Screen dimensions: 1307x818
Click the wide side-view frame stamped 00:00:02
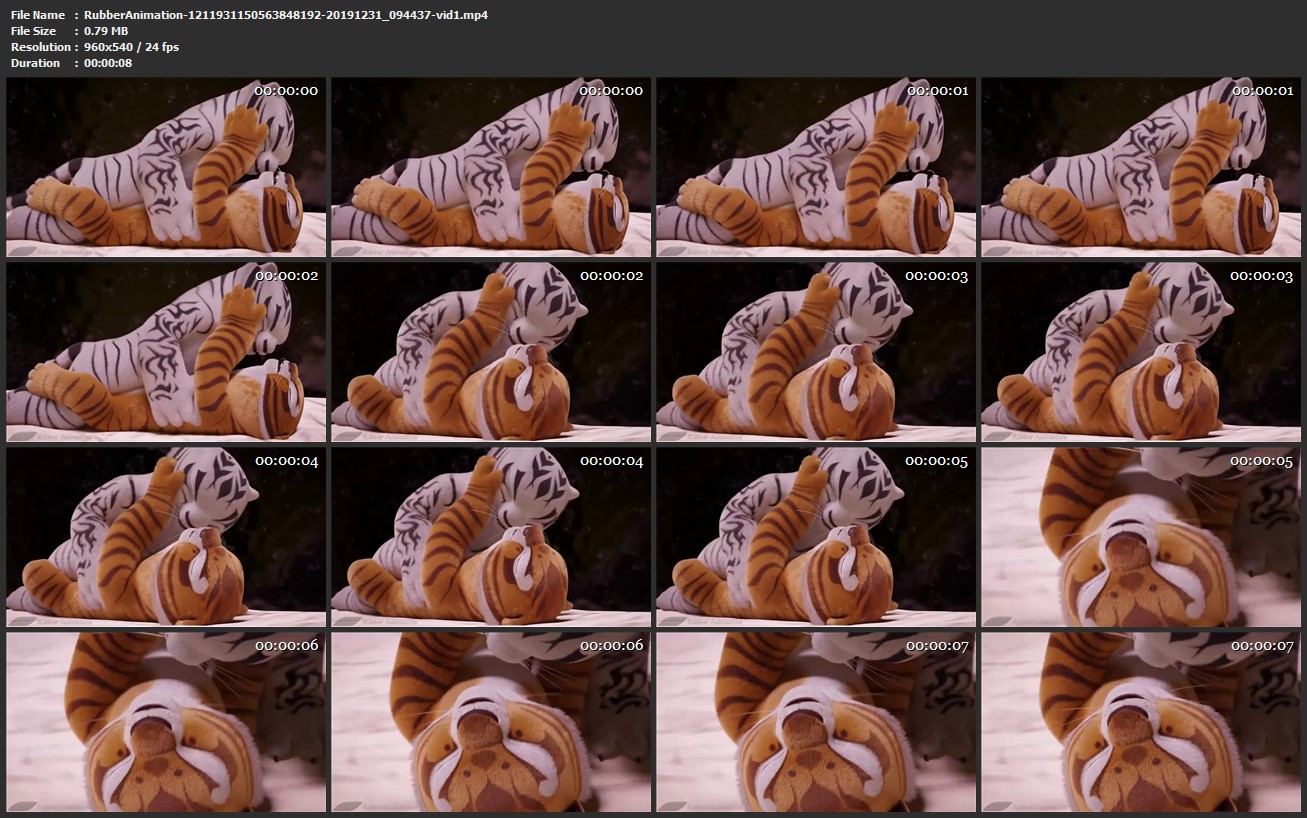point(166,352)
